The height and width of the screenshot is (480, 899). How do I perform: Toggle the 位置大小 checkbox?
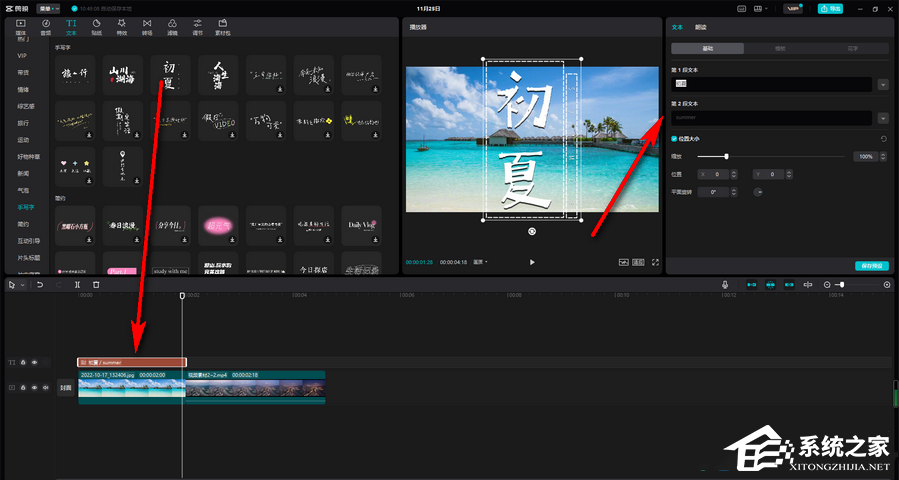675,139
